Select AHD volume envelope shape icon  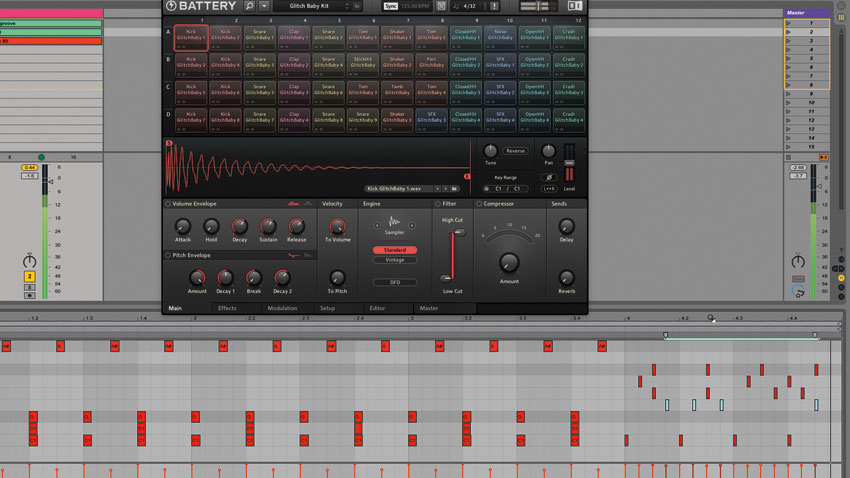pyautogui.click(x=308, y=204)
